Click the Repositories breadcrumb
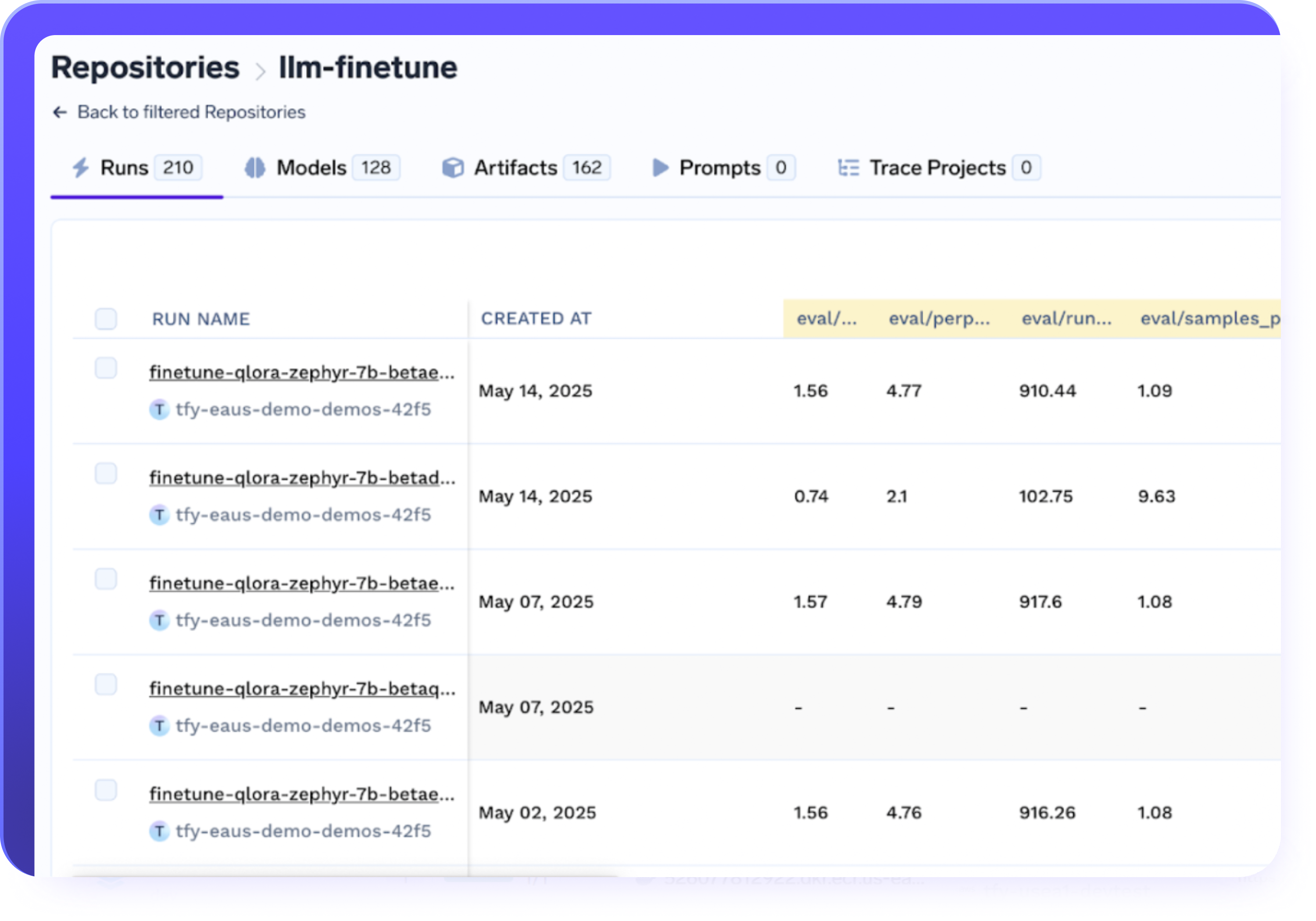Viewport: 1316px width, 921px height. [x=145, y=68]
